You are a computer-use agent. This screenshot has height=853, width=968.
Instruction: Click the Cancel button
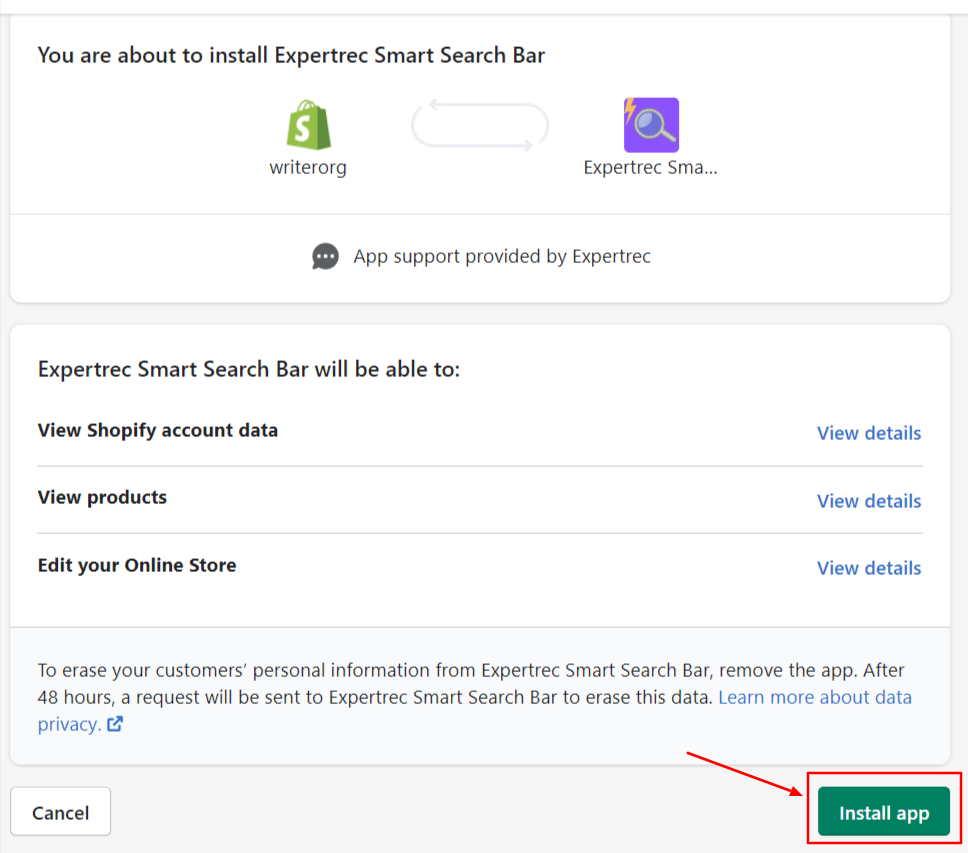click(60, 811)
